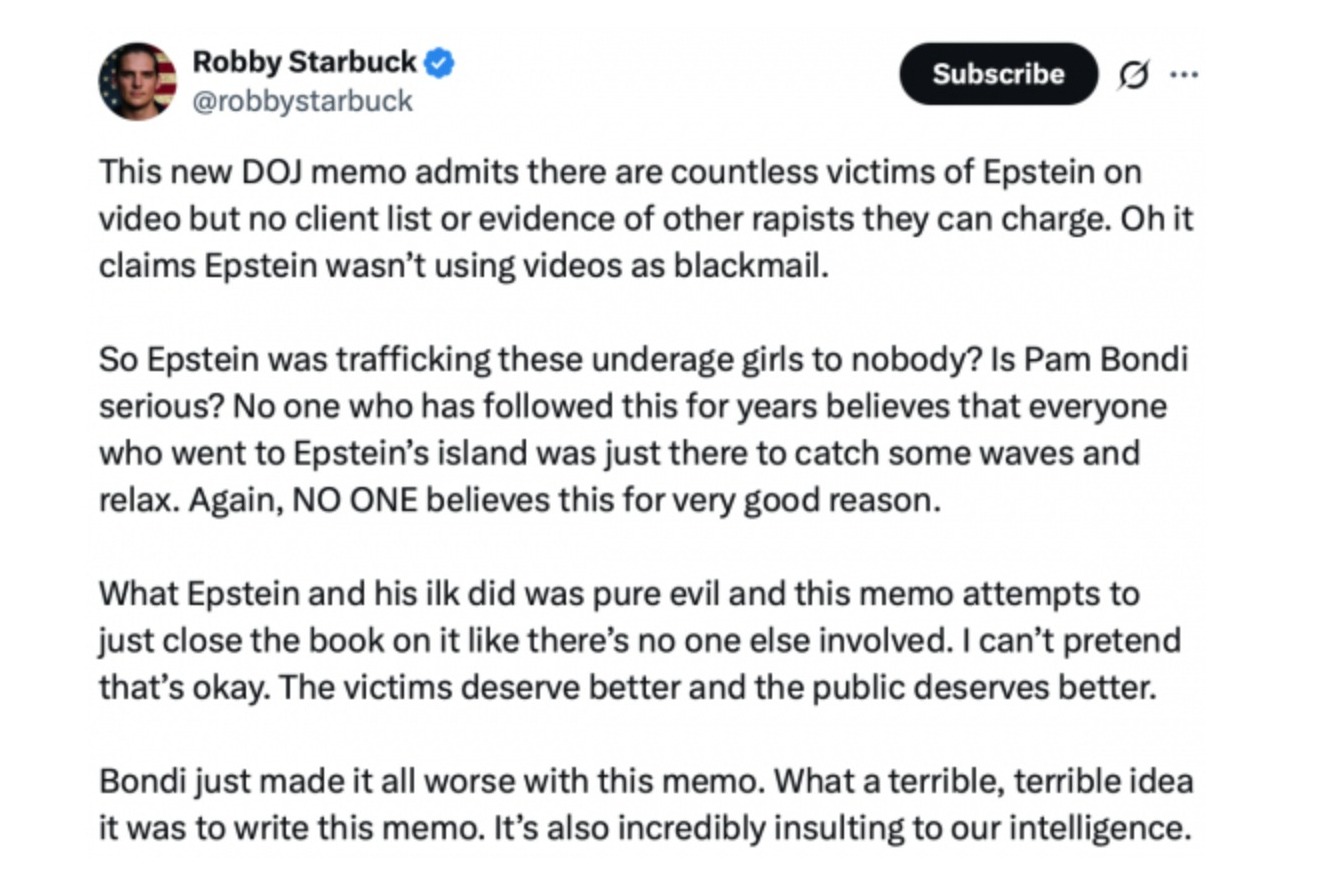1322x874 pixels.
Task: Visit the @robbystarbuck handle link
Action: (x=302, y=102)
